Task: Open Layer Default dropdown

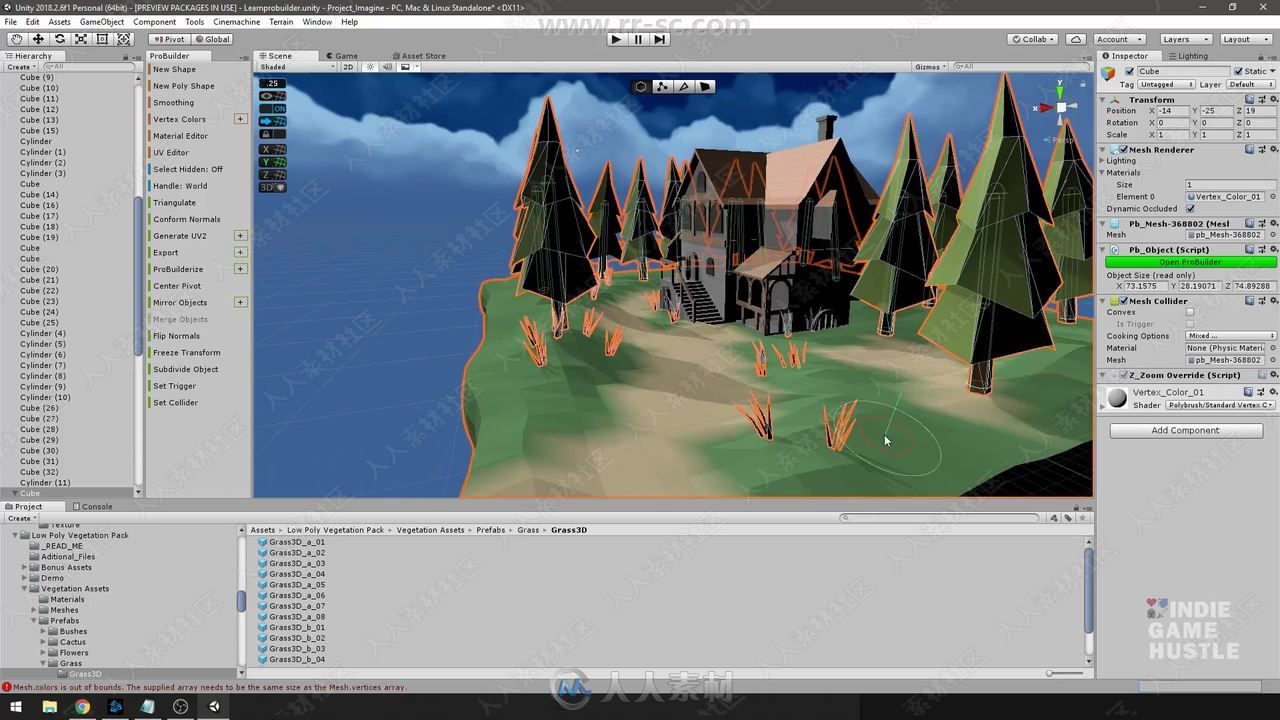Action: tap(1250, 85)
